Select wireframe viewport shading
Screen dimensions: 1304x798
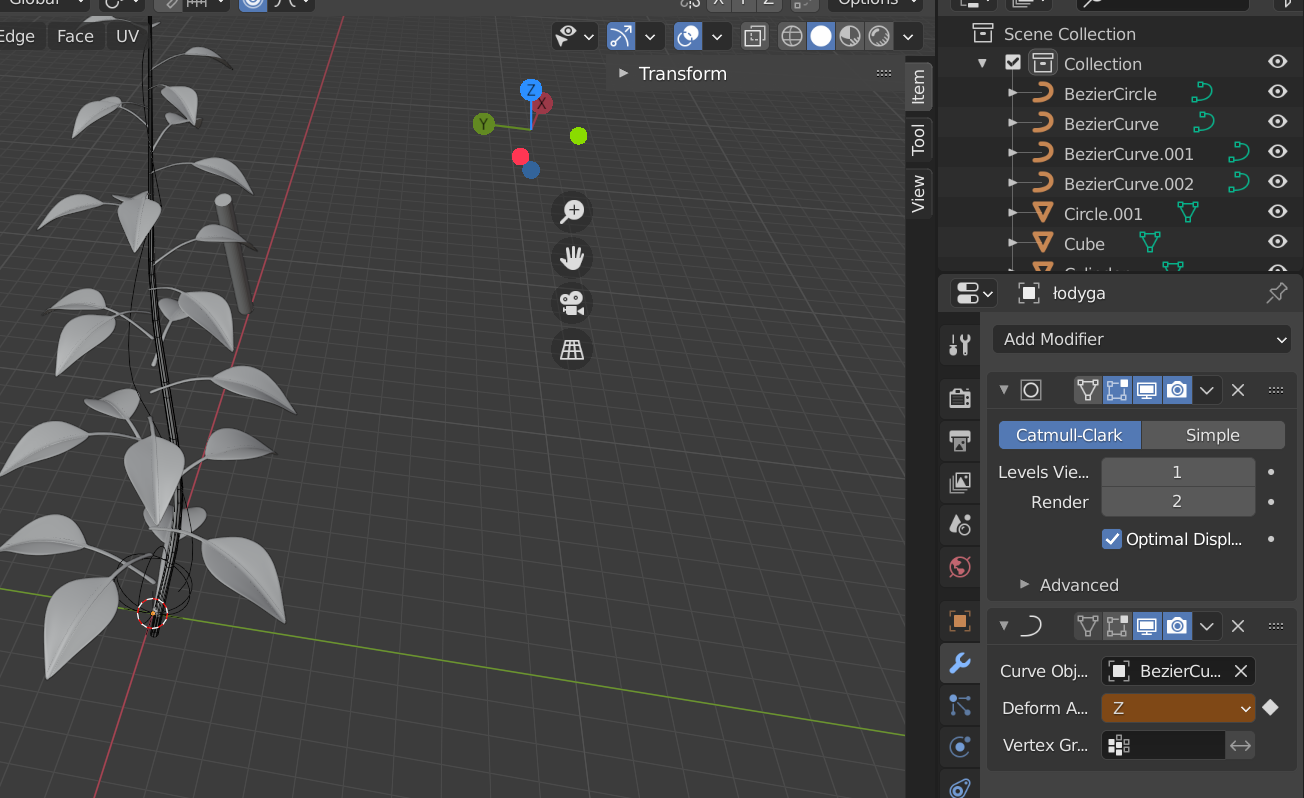[x=792, y=37]
